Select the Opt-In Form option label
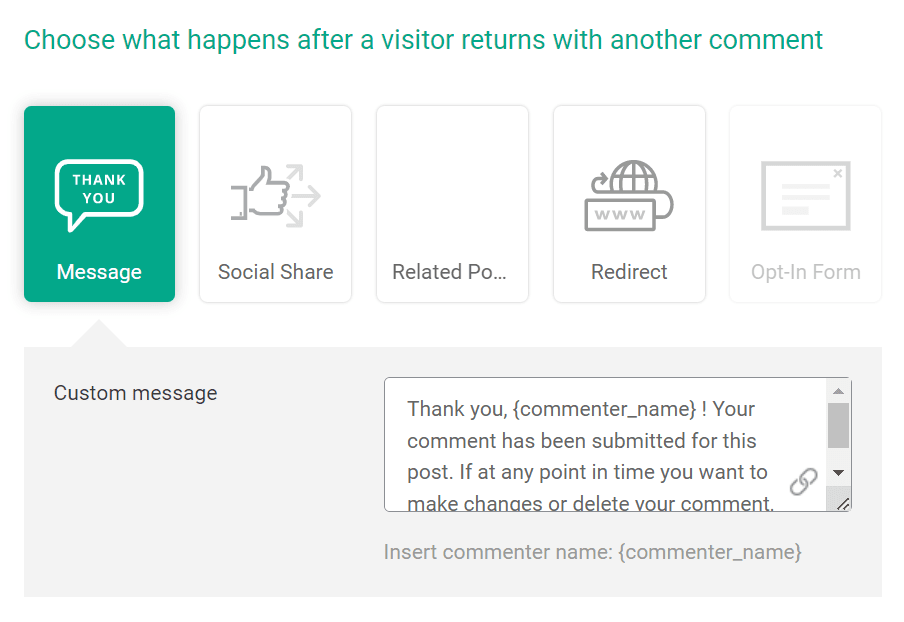The width and height of the screenshot is (904, 622). click(x=805, y=272)
